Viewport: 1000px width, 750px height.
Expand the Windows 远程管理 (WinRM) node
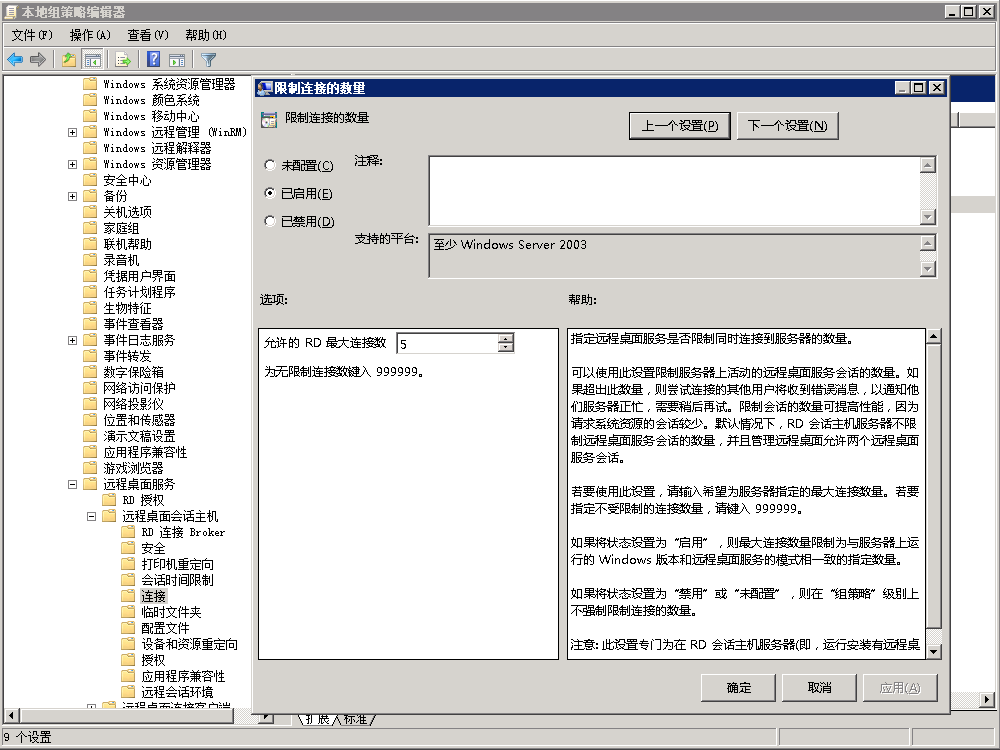tap(73, 132)
